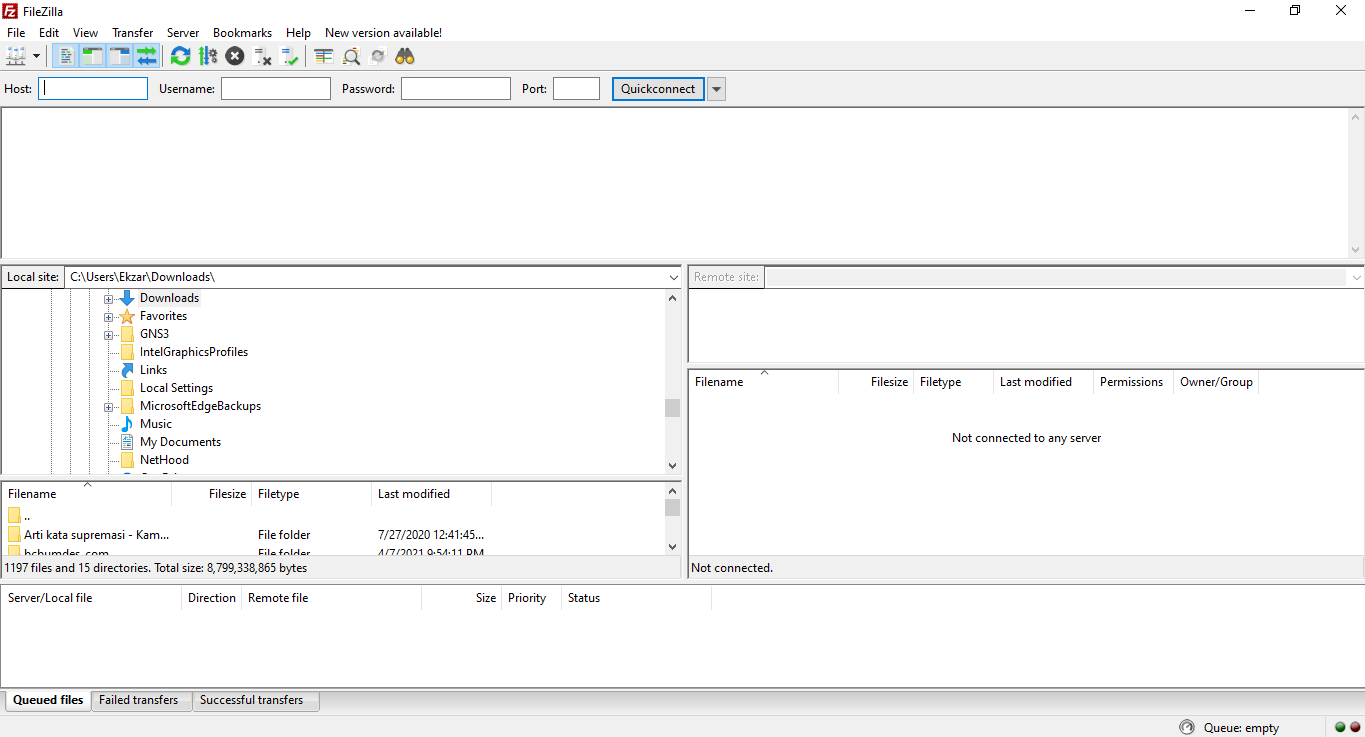Focus the Port input field

[x=576, y=89]
